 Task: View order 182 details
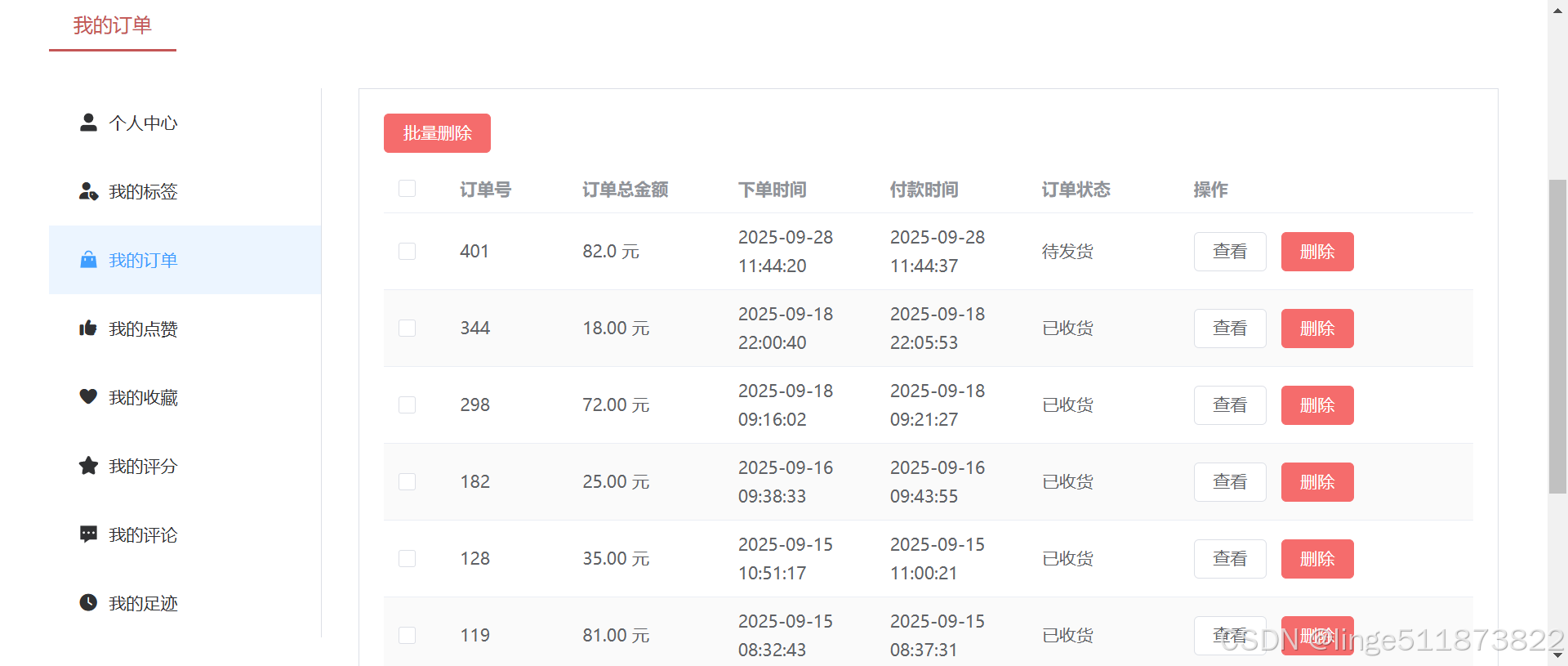point(1230,482)
